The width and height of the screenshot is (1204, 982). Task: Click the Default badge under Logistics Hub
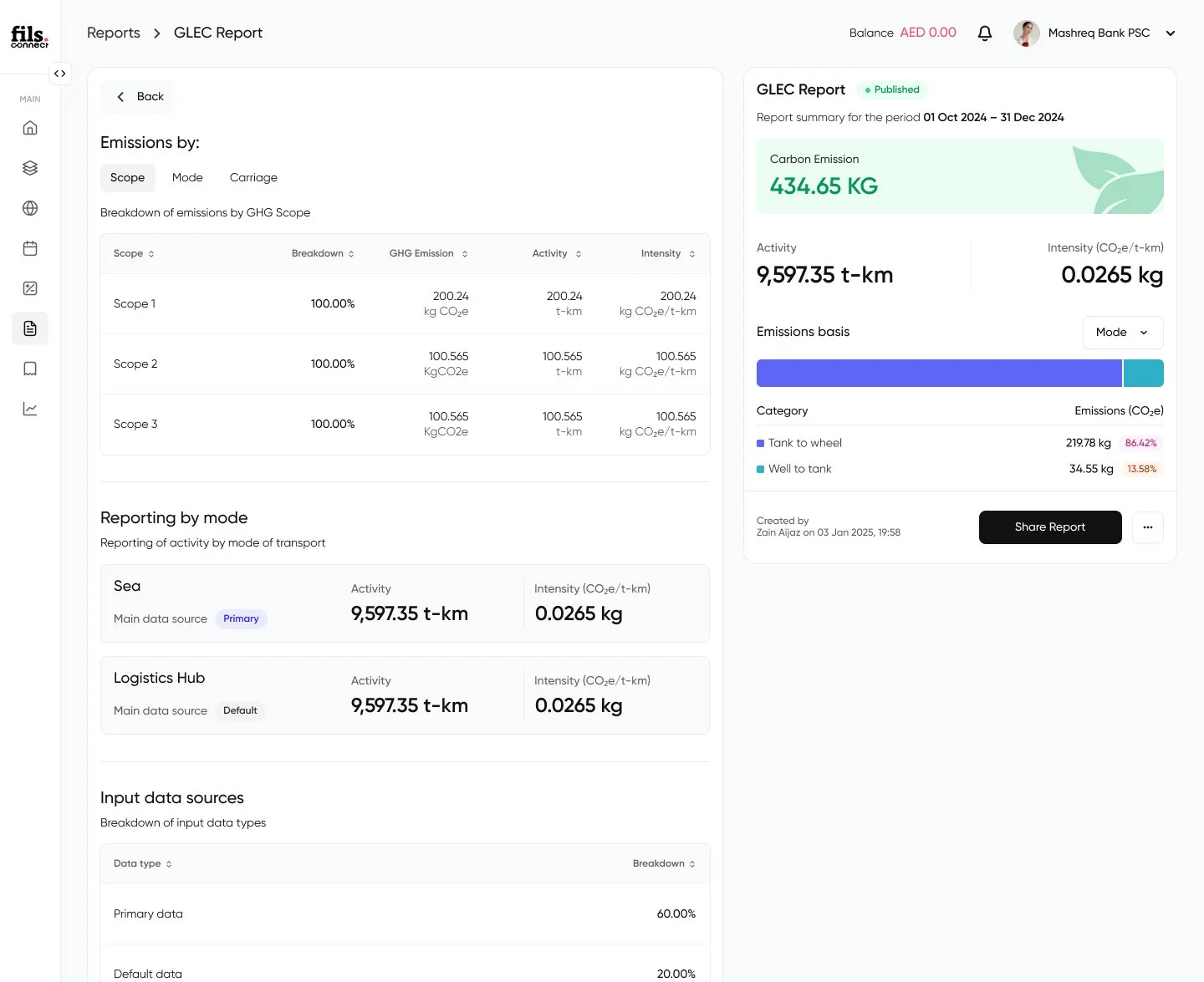point(240,710)
